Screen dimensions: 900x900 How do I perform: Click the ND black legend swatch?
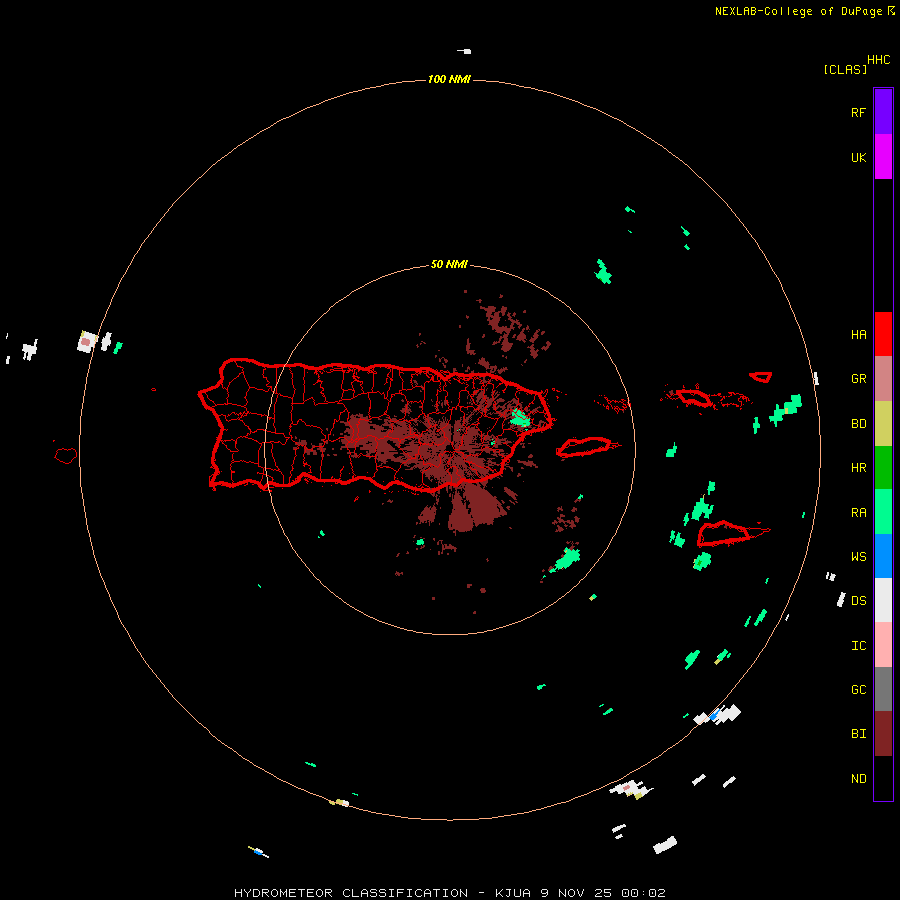(x=883, y=778)
